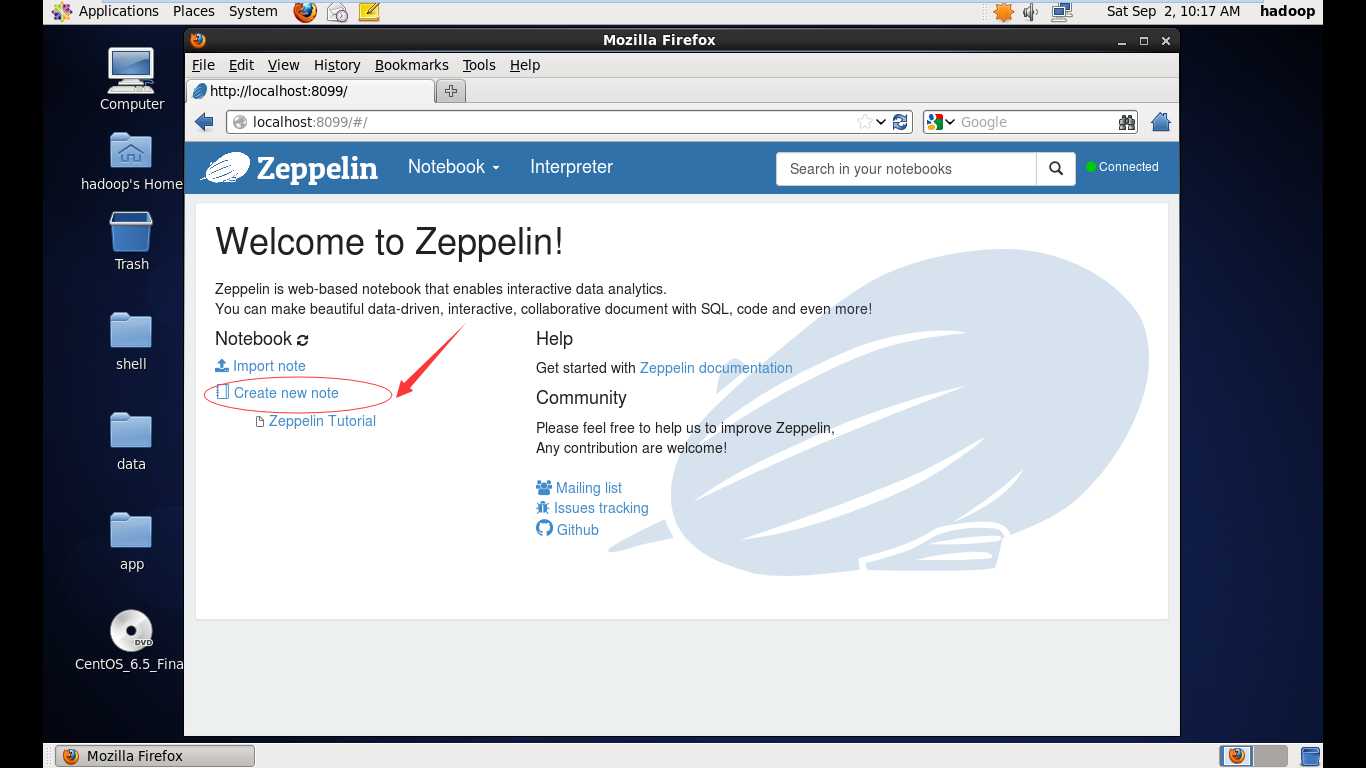Bookmark page with star icon

tap(865, 122)
